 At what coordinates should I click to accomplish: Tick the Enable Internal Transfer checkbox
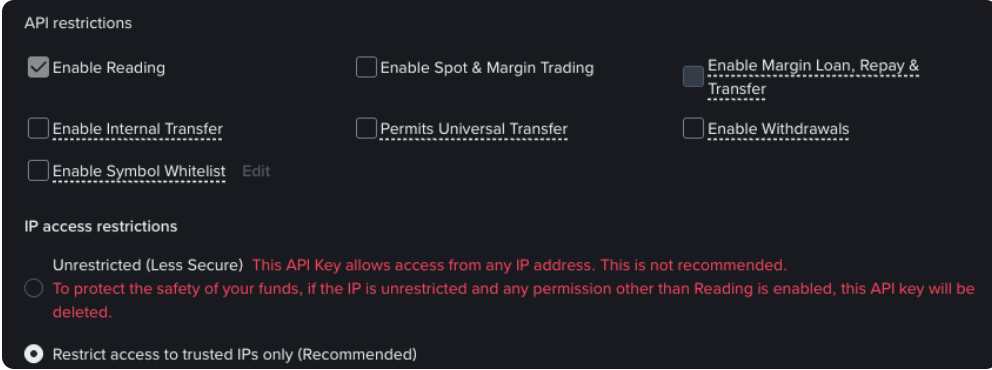pyautogui.click(x=39, y=129)
